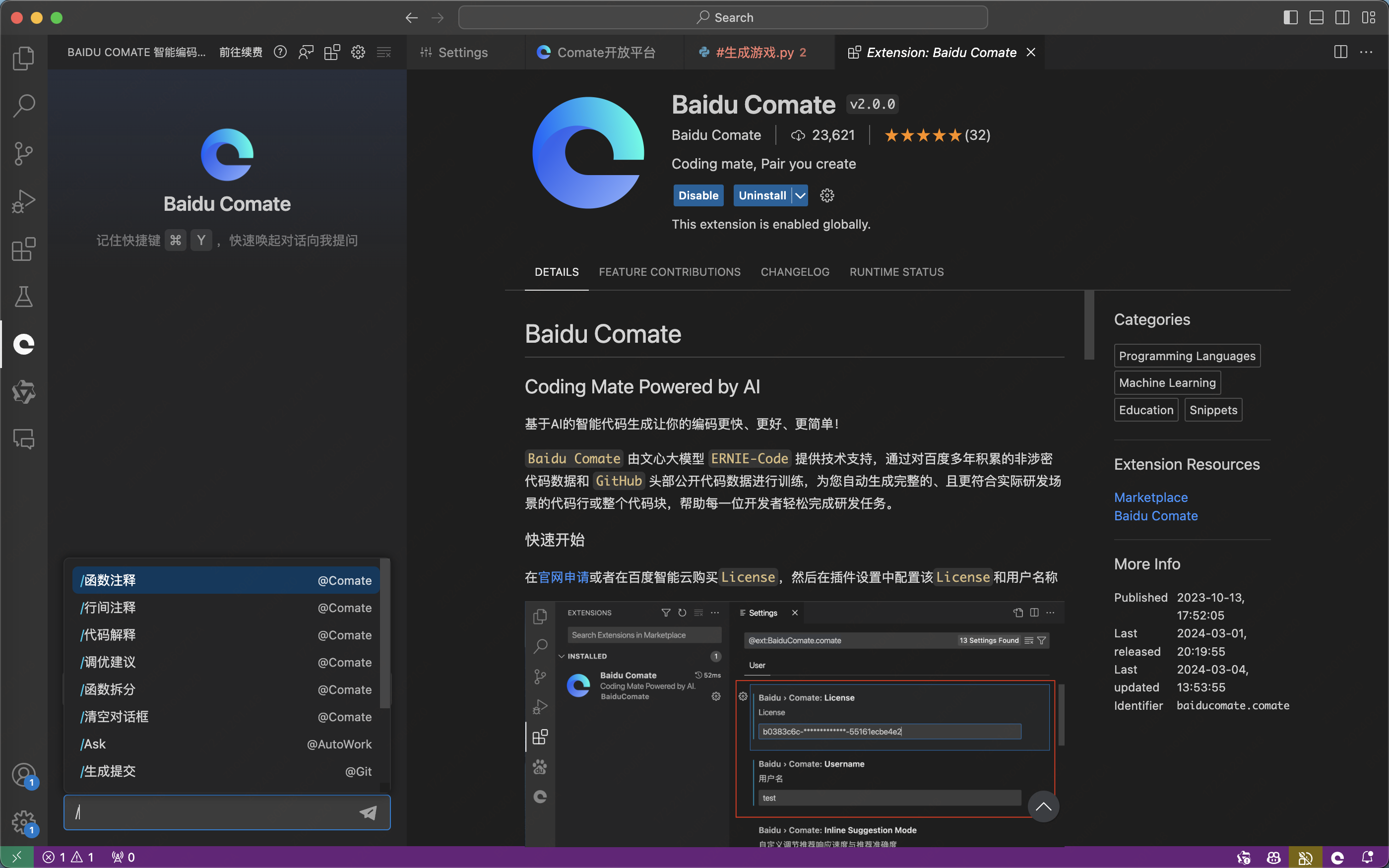Open the RUNTIME STATUS tab

click(896, 271)
